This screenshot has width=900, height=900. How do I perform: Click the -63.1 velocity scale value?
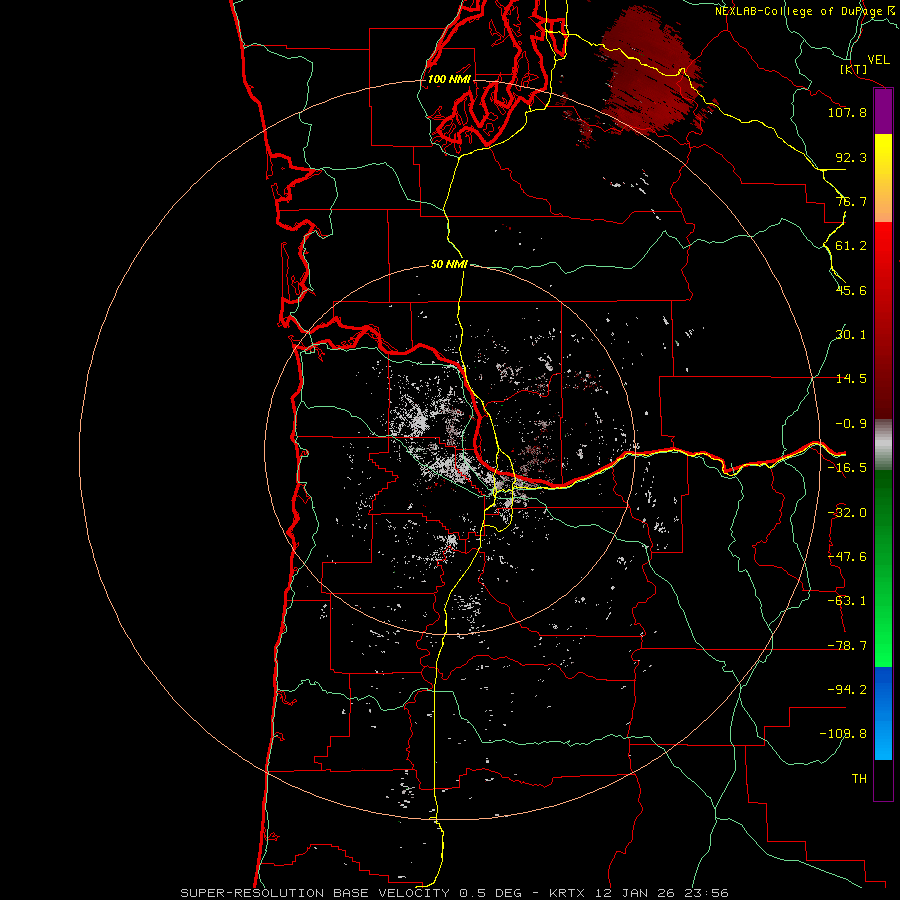click(x=847, y=601)
